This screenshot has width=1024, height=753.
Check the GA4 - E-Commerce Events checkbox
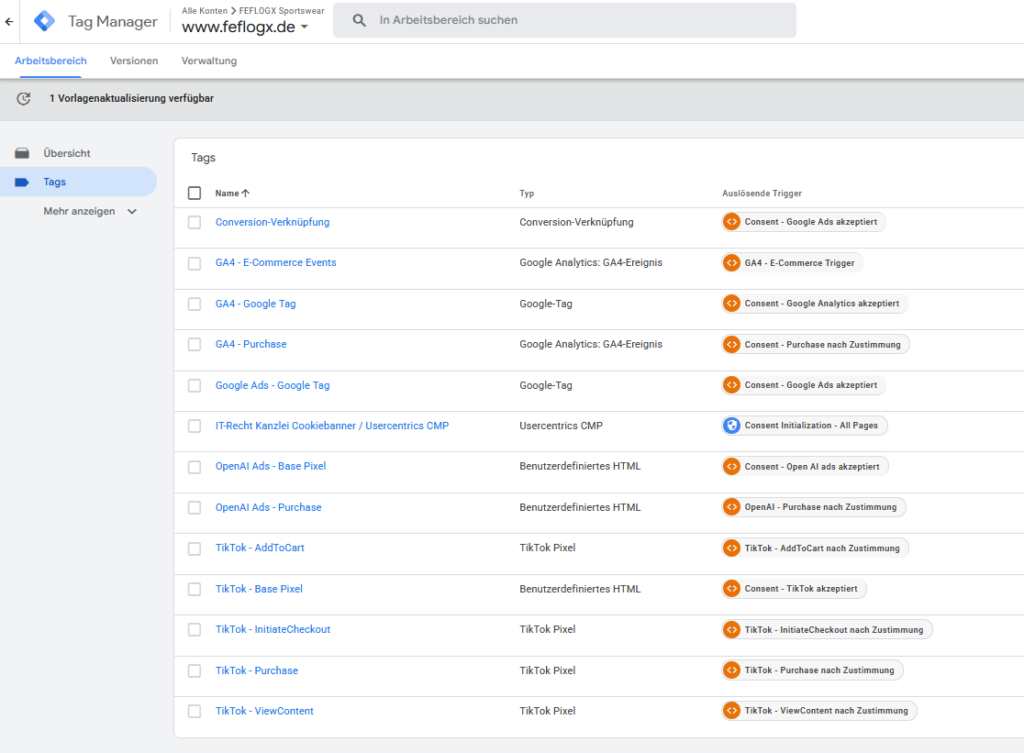click(195, 263)
